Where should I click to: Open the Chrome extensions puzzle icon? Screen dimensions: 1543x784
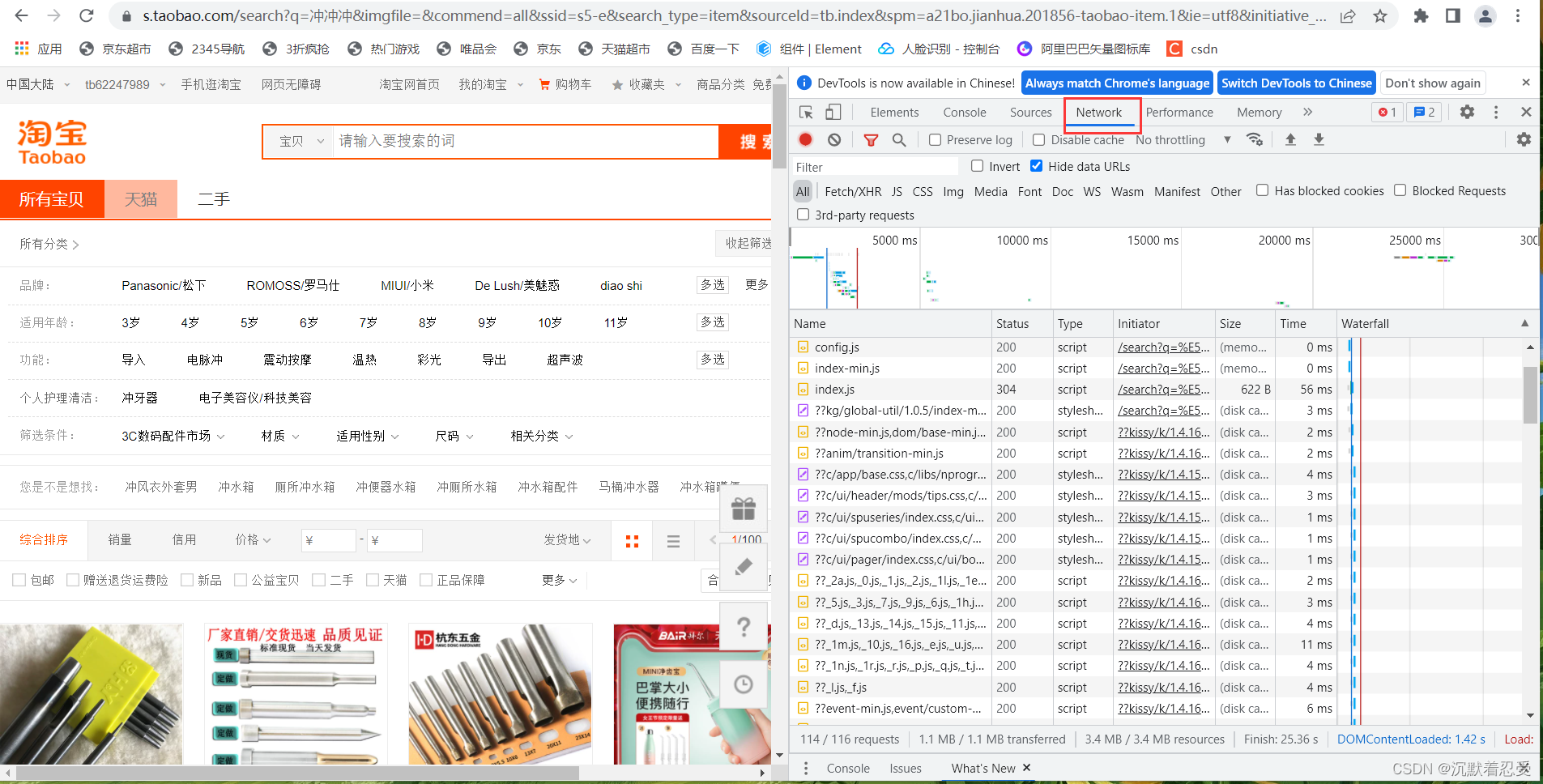(1421, 16)
